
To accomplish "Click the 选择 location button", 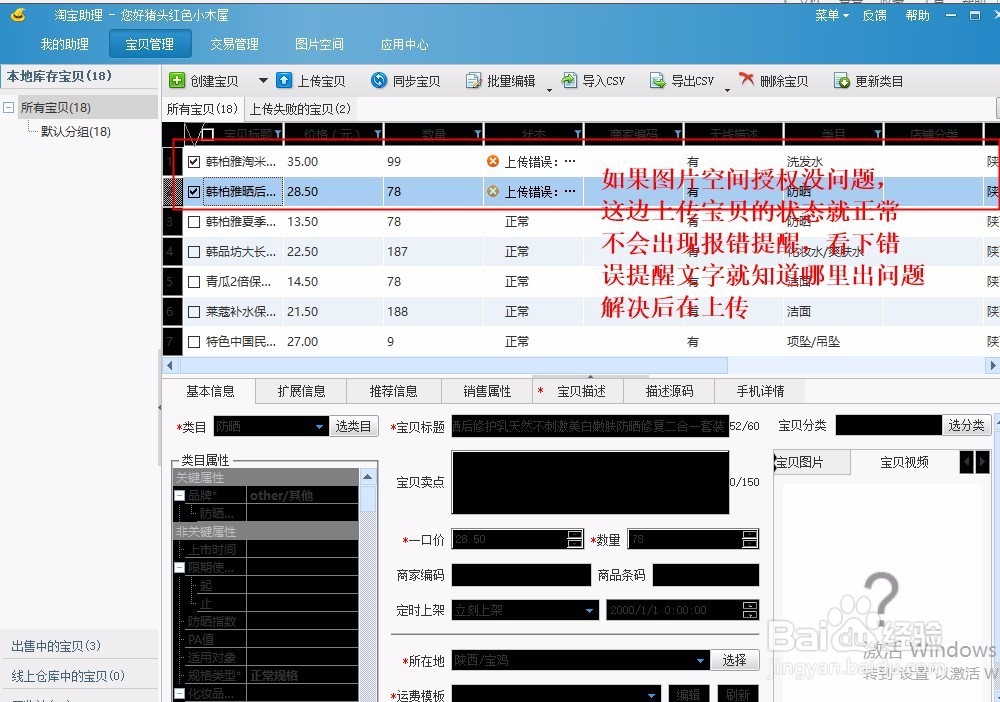I will [x=734, y=660].
